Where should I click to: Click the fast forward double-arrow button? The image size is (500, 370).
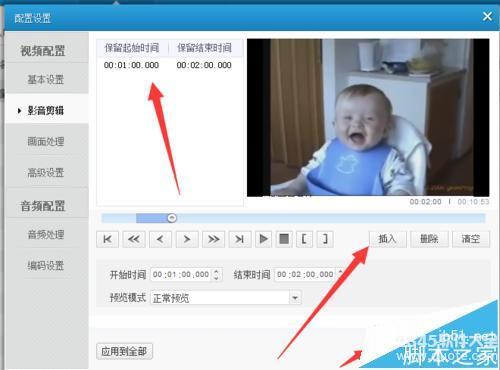coord(213,239)
